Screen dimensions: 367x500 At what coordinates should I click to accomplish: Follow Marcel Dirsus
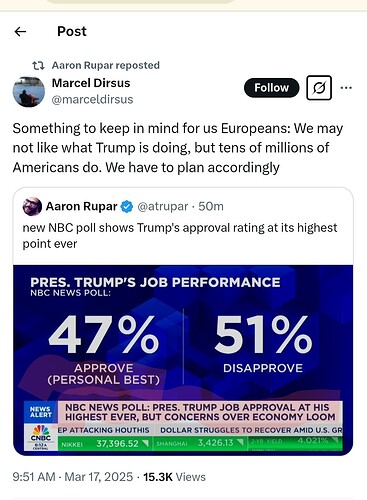click(271, 88)
